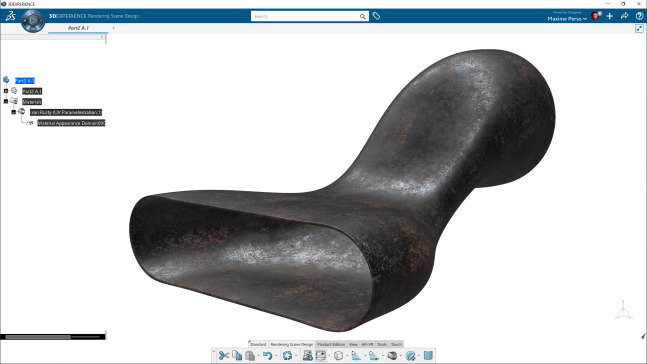
Task: Click the apply material sticker icon
Action: pyautogui.click(x=411, y=355)
